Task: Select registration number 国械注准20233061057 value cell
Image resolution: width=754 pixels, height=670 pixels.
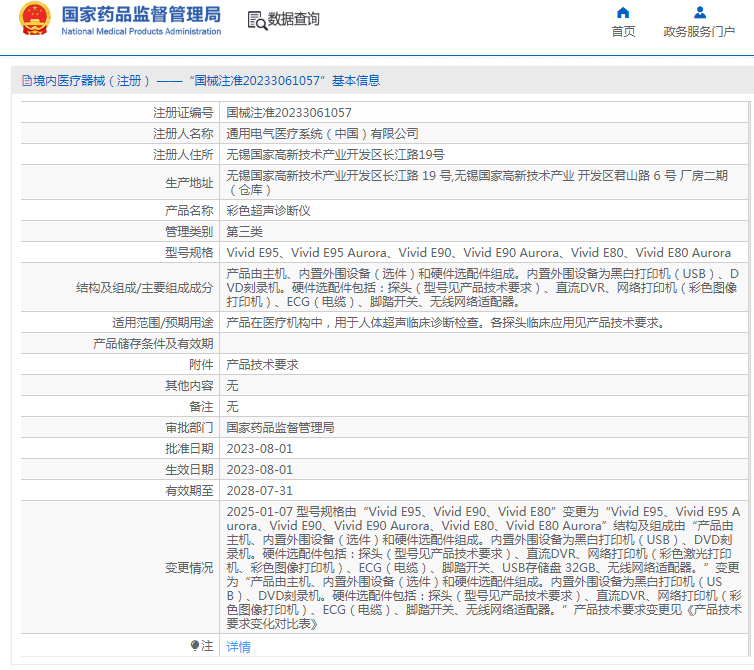Action: [289, 113]
